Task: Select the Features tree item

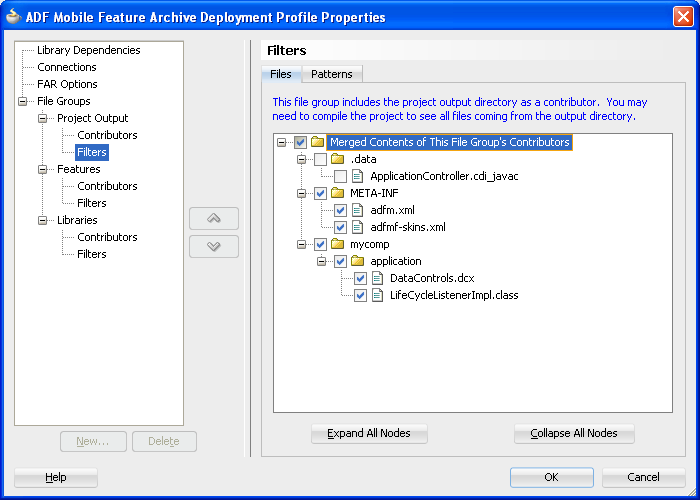Action: click(79, 169)
